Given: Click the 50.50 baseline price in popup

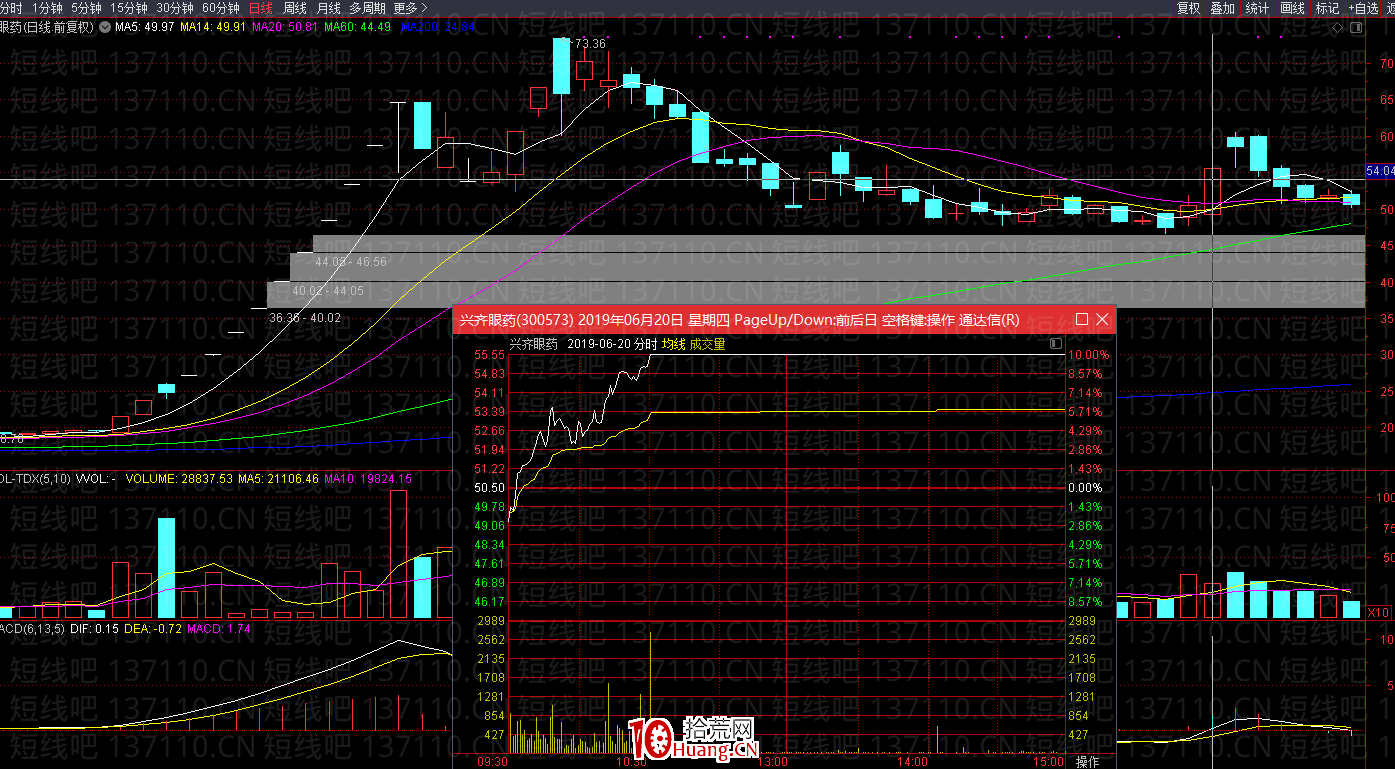Looking at the screenshot, I should [489, 488].
